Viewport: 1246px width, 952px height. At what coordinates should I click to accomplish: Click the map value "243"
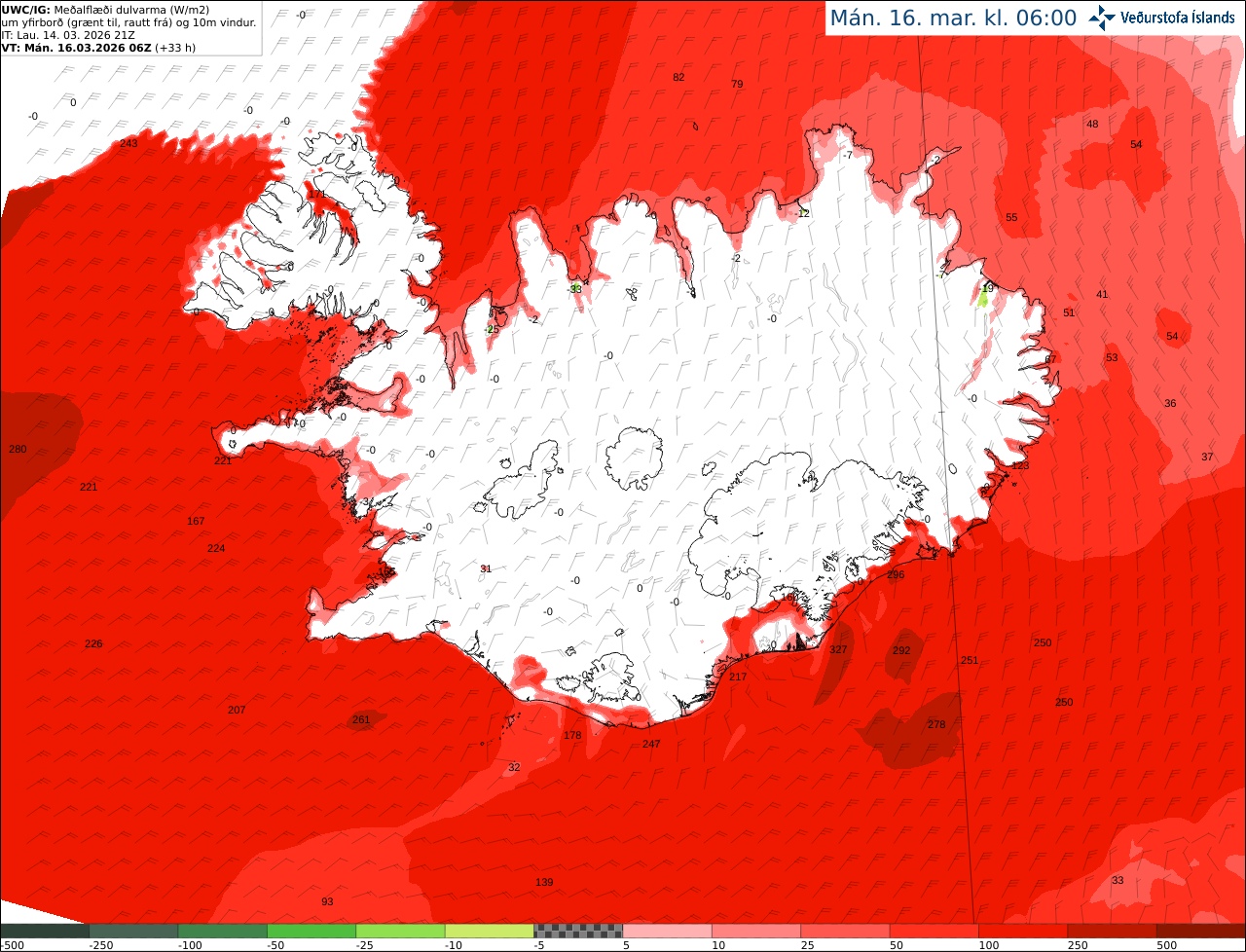[x=128, y=143]
